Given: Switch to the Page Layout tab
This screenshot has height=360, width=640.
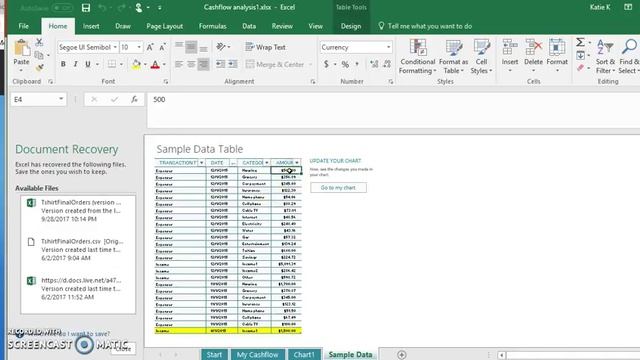Looking at the screenshot, I should coord(164,26).
